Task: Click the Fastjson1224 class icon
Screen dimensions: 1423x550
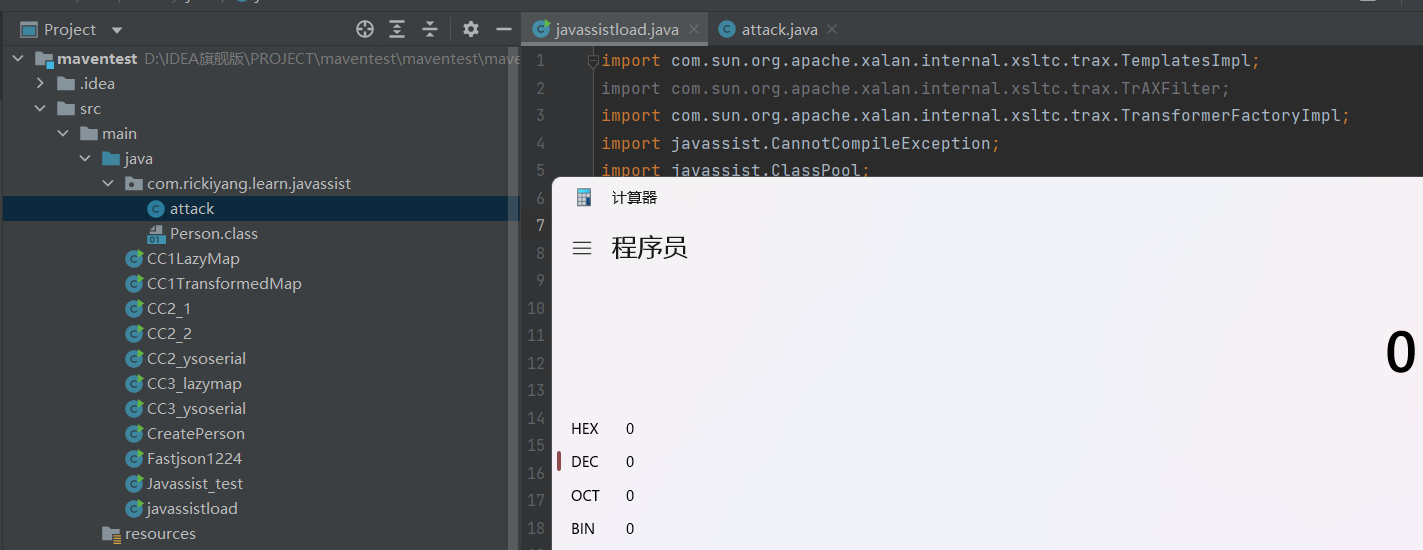Action: tap(134, 459)
